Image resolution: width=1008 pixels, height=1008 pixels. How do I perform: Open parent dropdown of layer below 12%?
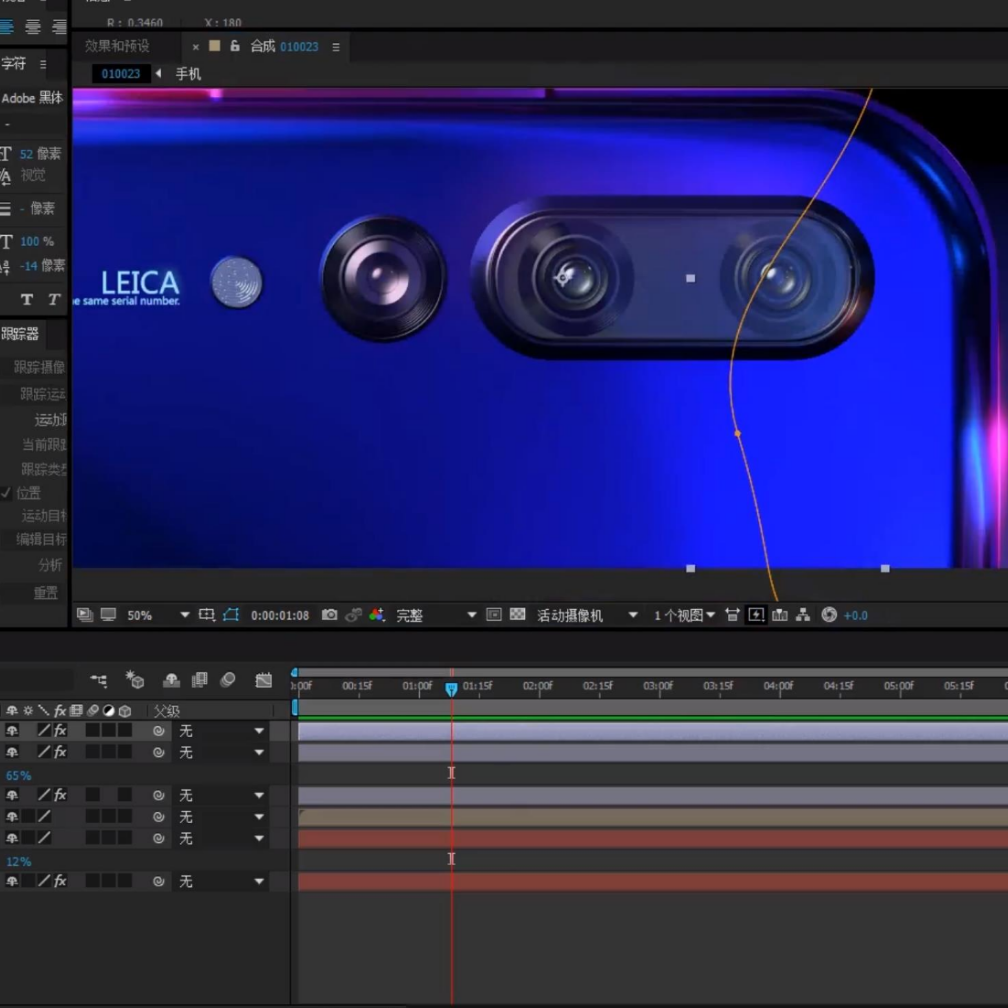click(221, 881)
